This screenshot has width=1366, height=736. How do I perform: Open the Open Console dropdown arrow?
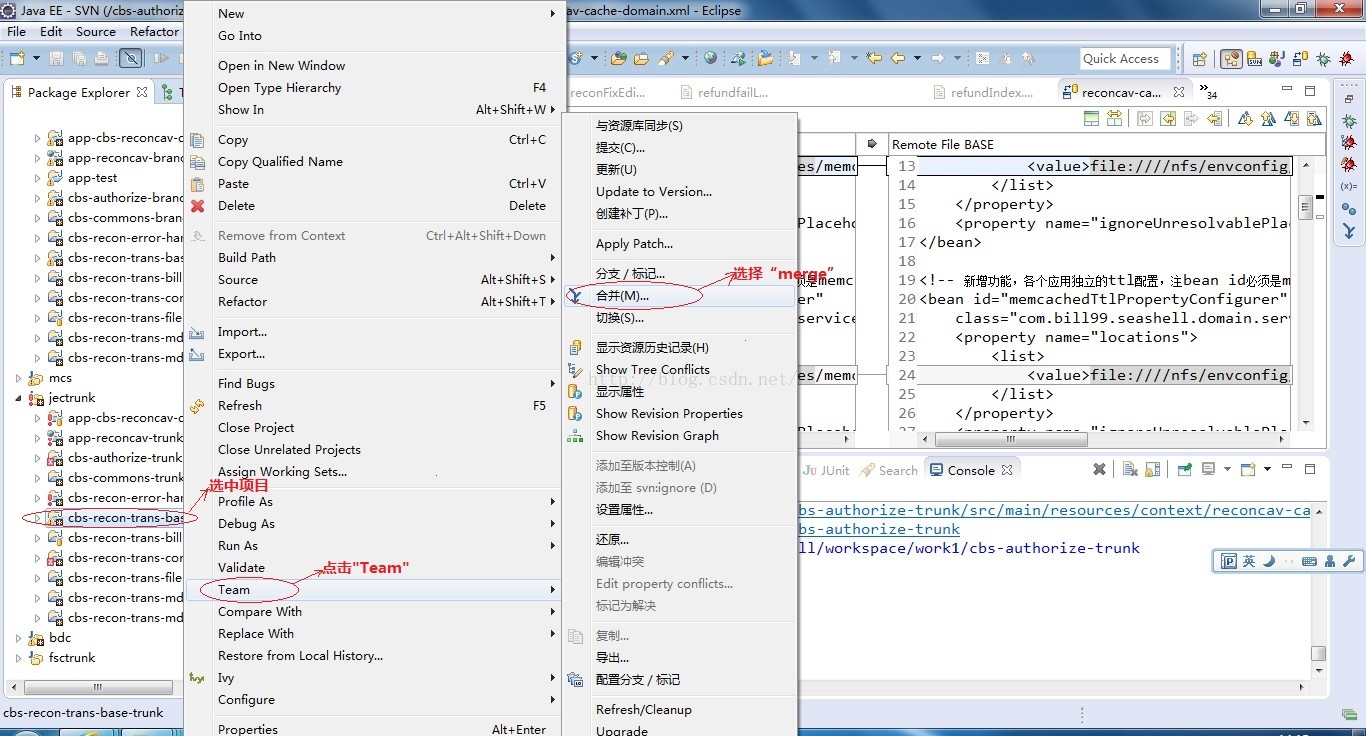click(x=1267, y=469)
